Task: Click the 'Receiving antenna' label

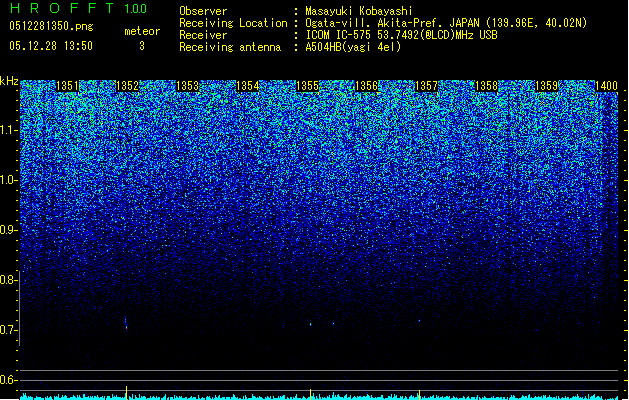Action: coord(230,47)
